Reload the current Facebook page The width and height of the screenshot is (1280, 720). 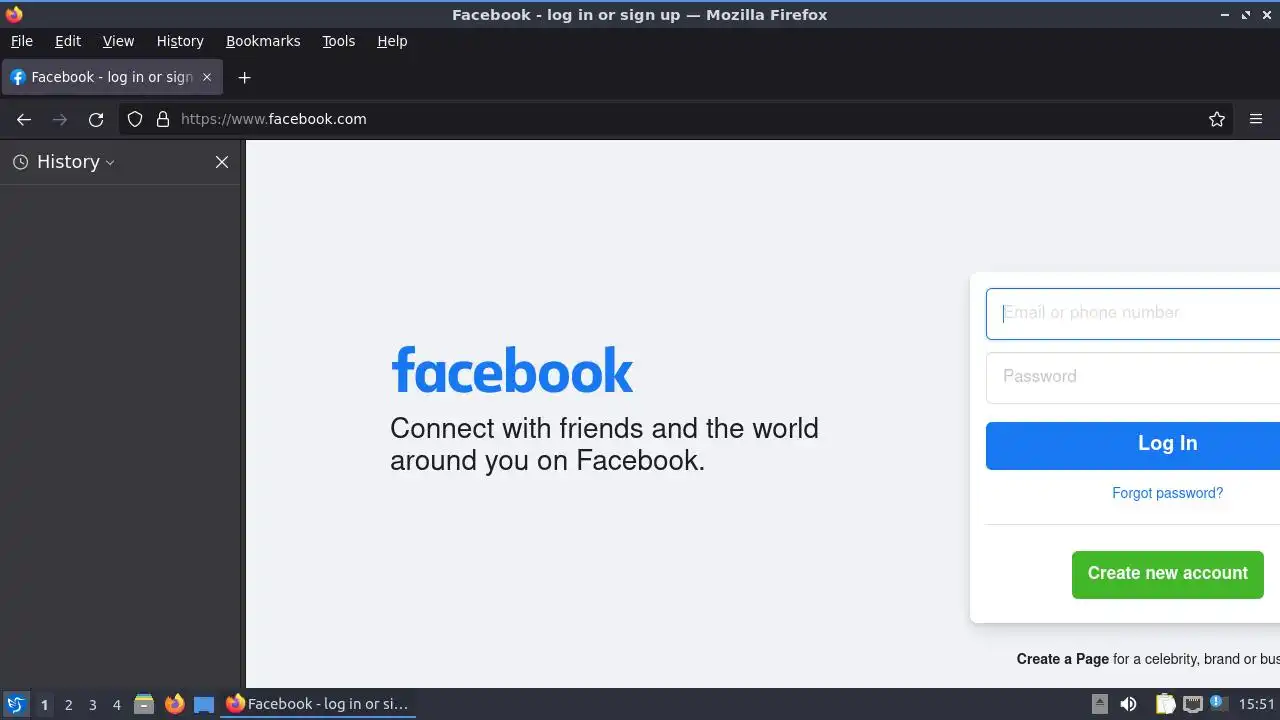(x=96, y=119)
